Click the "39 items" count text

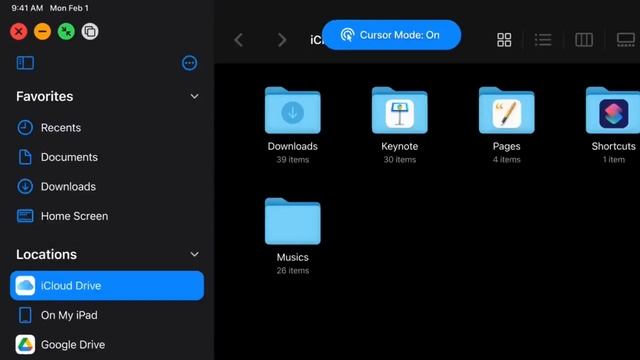(293, 160)
